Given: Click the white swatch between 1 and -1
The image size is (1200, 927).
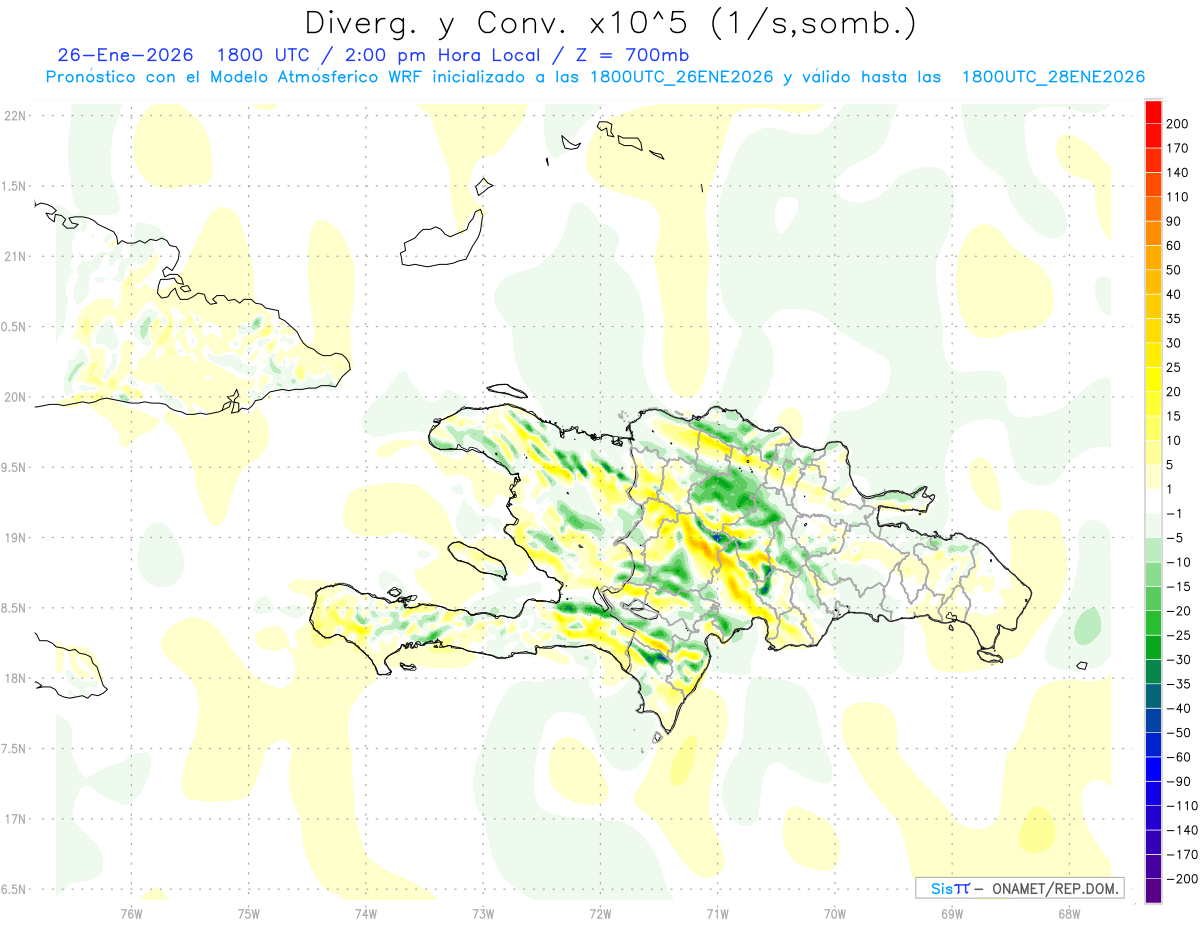Looking at the screenshot, I should tap(1153, 501).
